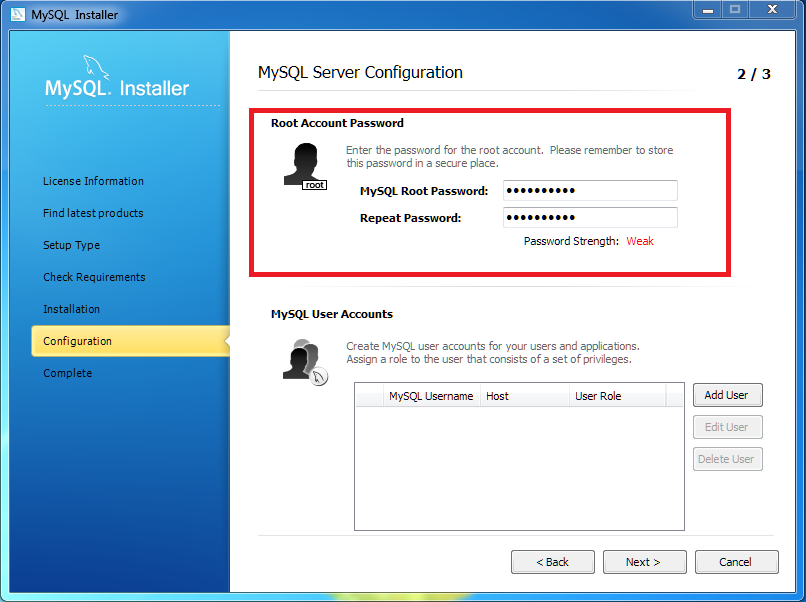Select Installation step in sidebar

coord(71,309)
